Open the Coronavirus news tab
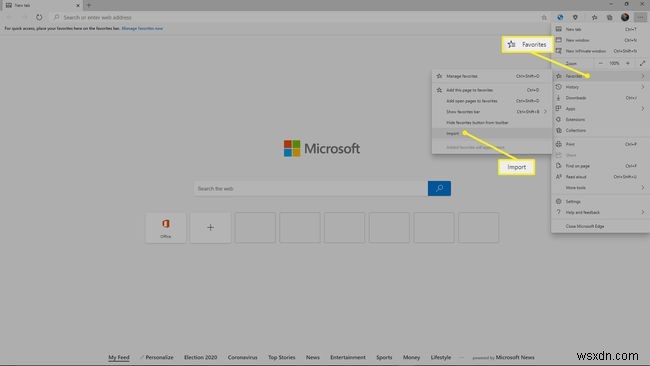Image resolution: width=650 pixels, height=366 pixels. [243, 357]
